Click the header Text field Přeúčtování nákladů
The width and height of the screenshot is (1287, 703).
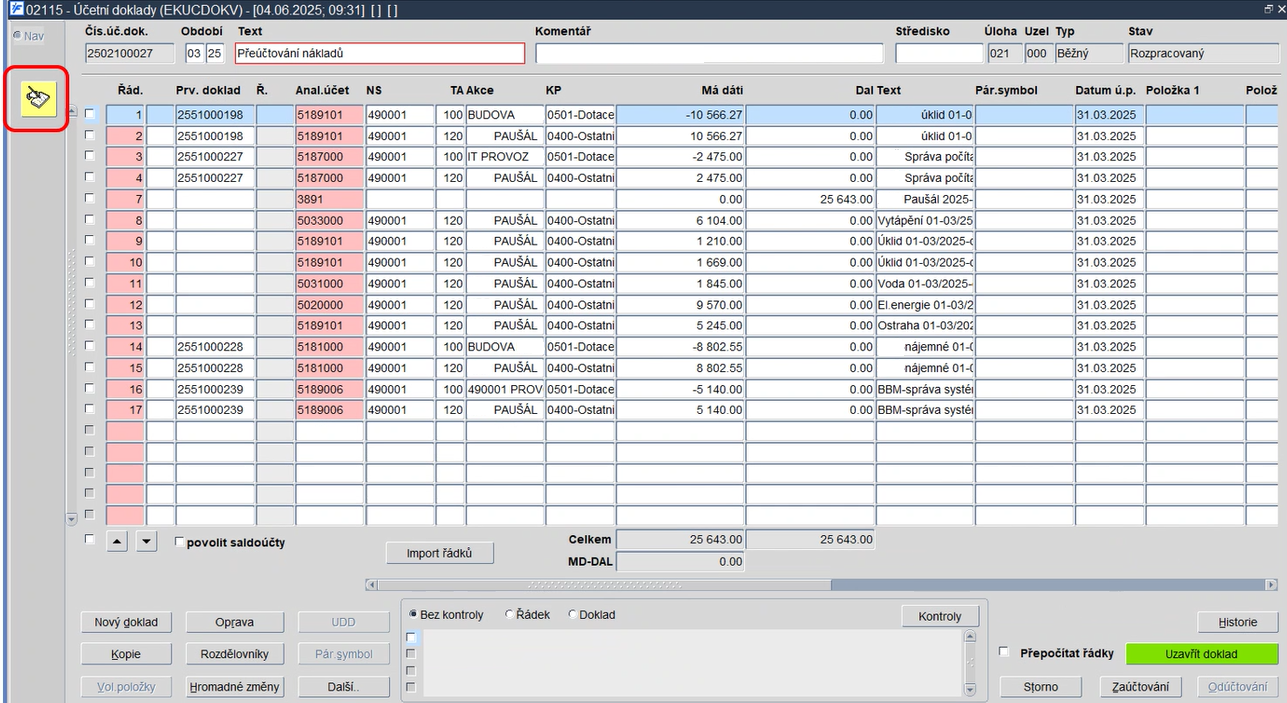tap(379, 53)
